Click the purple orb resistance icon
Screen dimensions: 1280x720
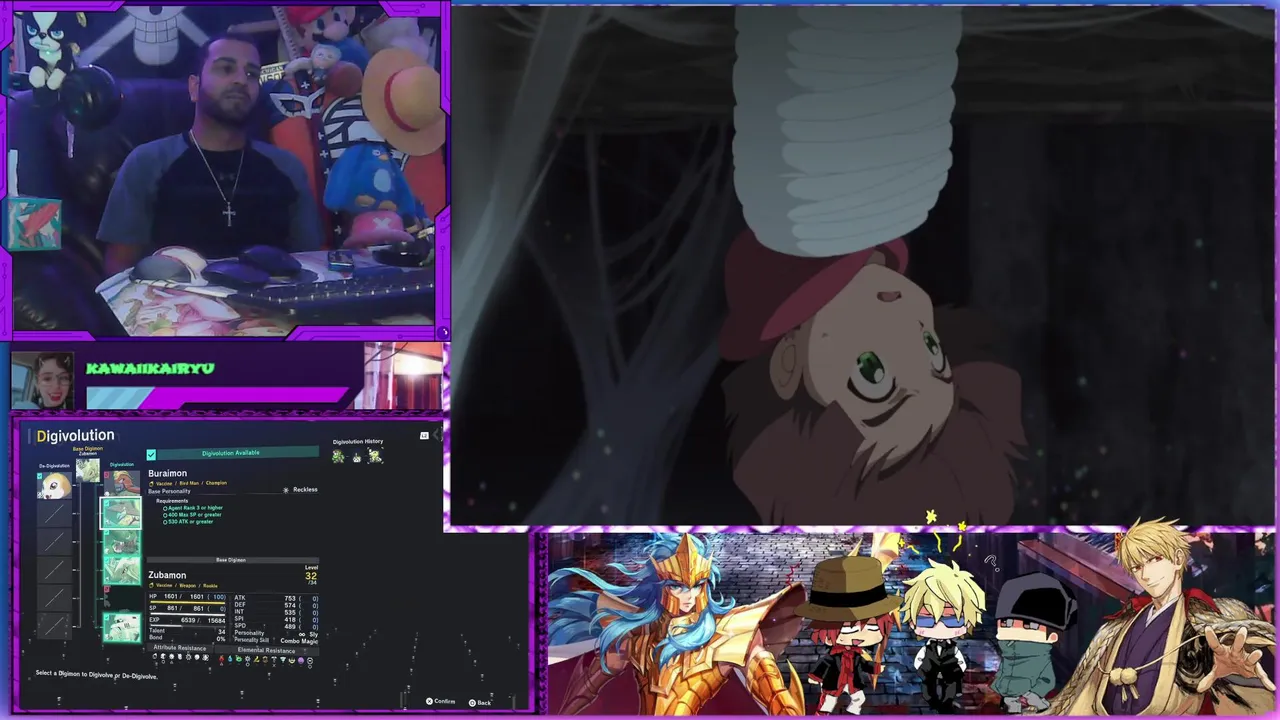tap(300, 659)
